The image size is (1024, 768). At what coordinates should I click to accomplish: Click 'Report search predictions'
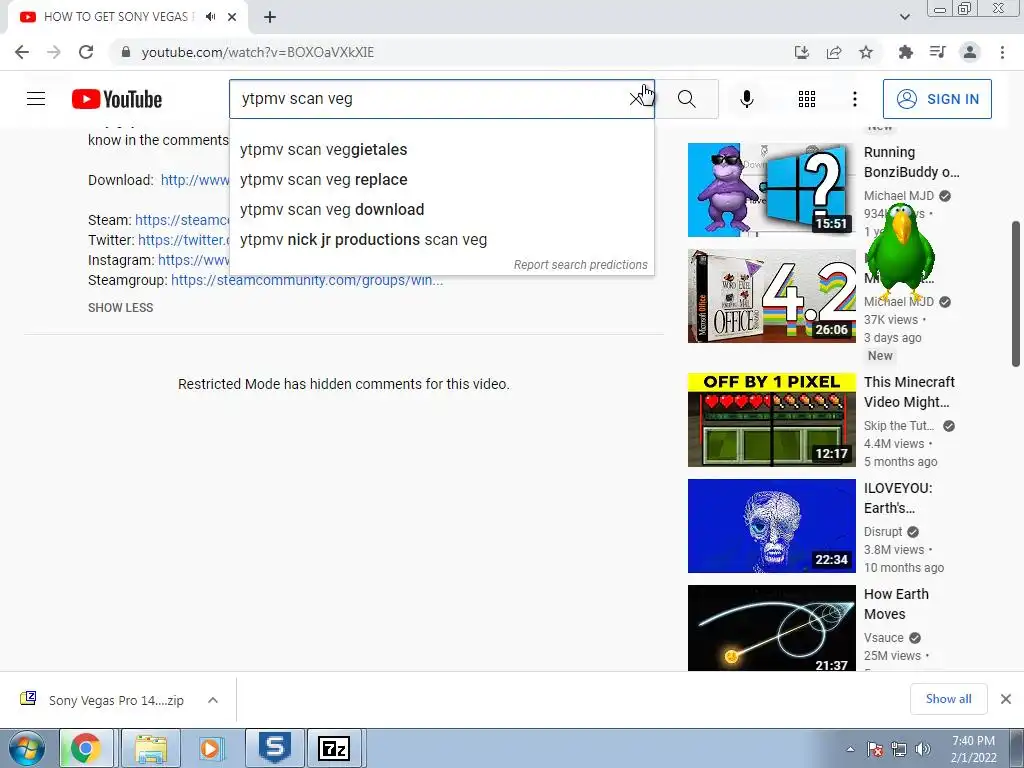[581, 264]
